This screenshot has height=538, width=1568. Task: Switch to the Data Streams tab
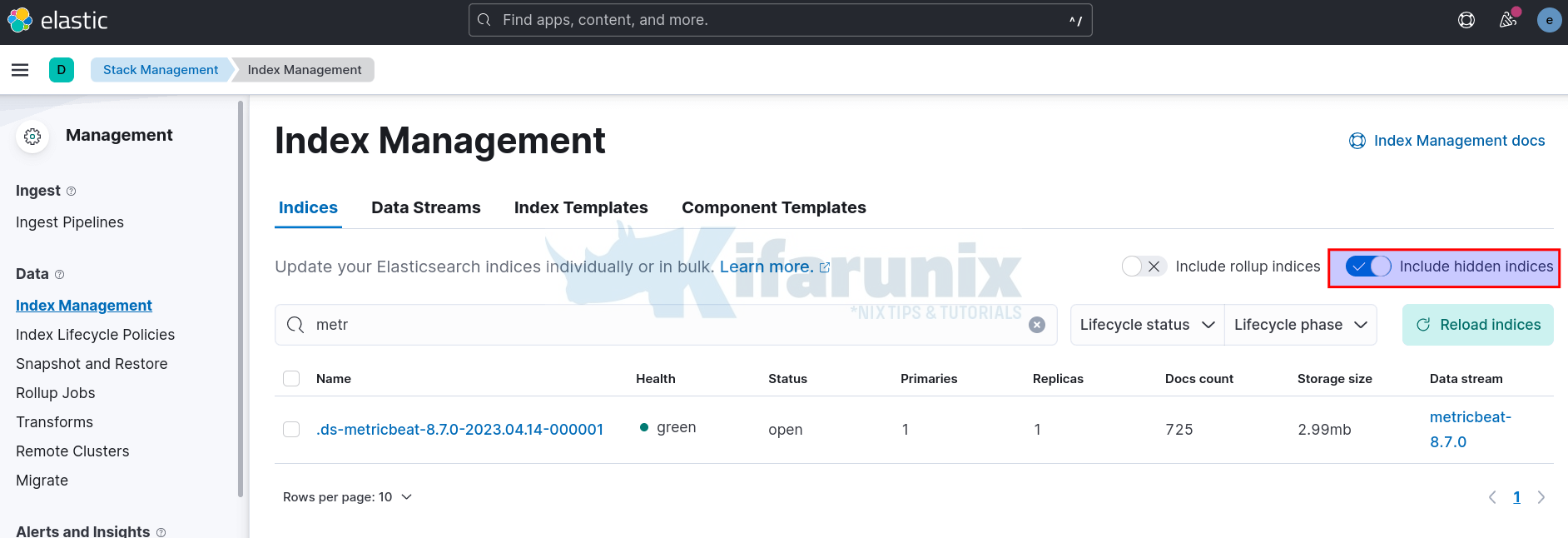[426, 208]
